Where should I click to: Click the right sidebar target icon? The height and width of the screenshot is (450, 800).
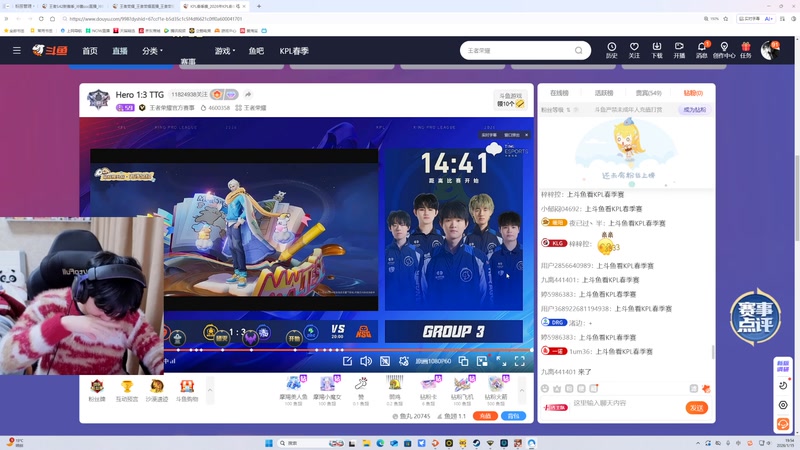coord(783,405)
